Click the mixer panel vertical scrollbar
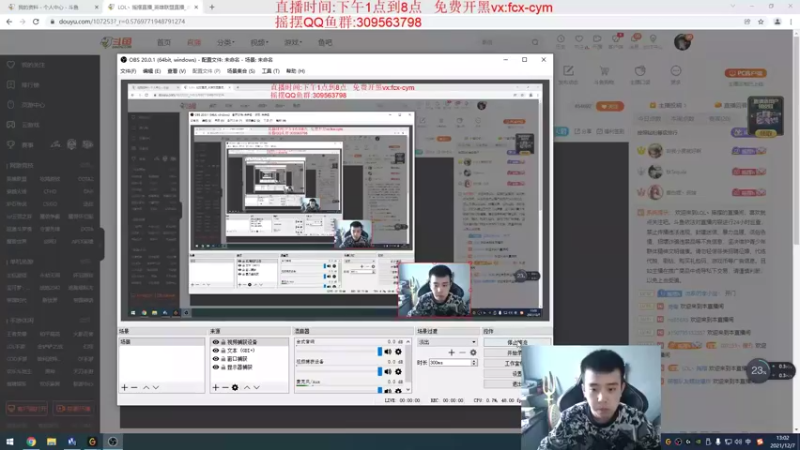The width and height of the screenshot is (800, 450). 408,365
